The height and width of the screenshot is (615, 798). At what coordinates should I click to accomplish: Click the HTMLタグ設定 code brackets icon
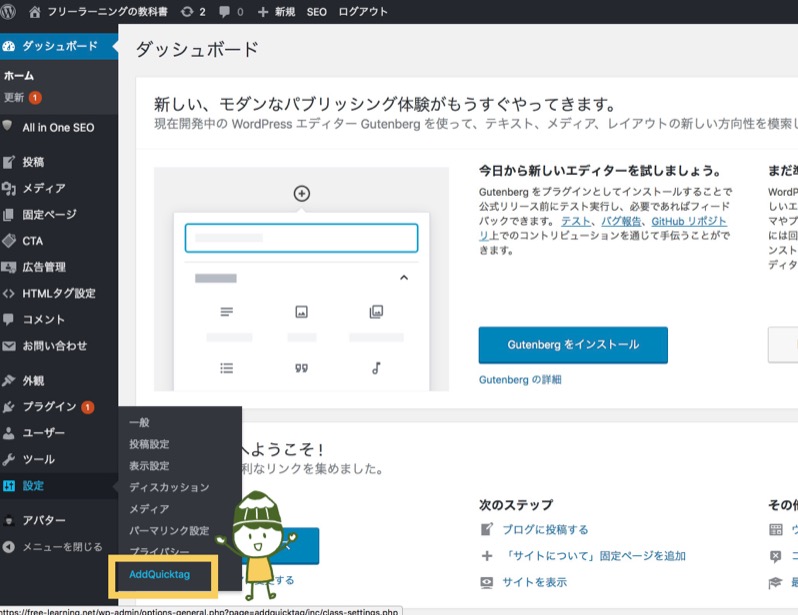pyautogui.click(x=8, y=293)
